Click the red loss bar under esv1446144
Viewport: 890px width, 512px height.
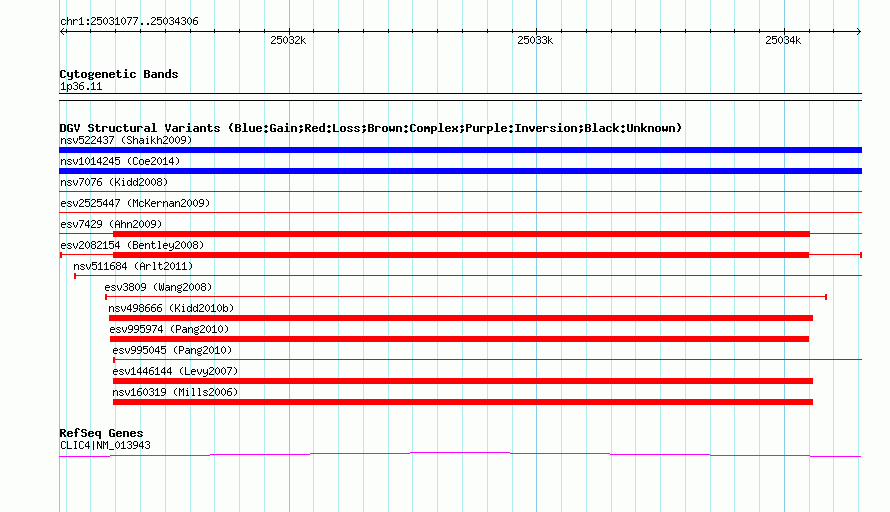coord(463,381)
